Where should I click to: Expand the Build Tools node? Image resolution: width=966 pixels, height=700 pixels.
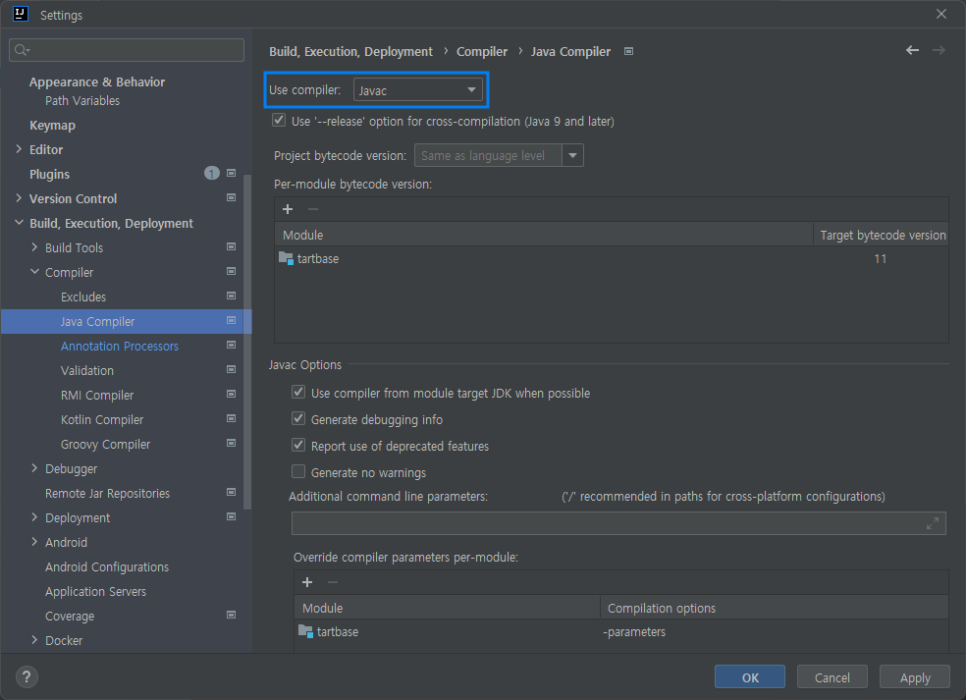point(34,247)
